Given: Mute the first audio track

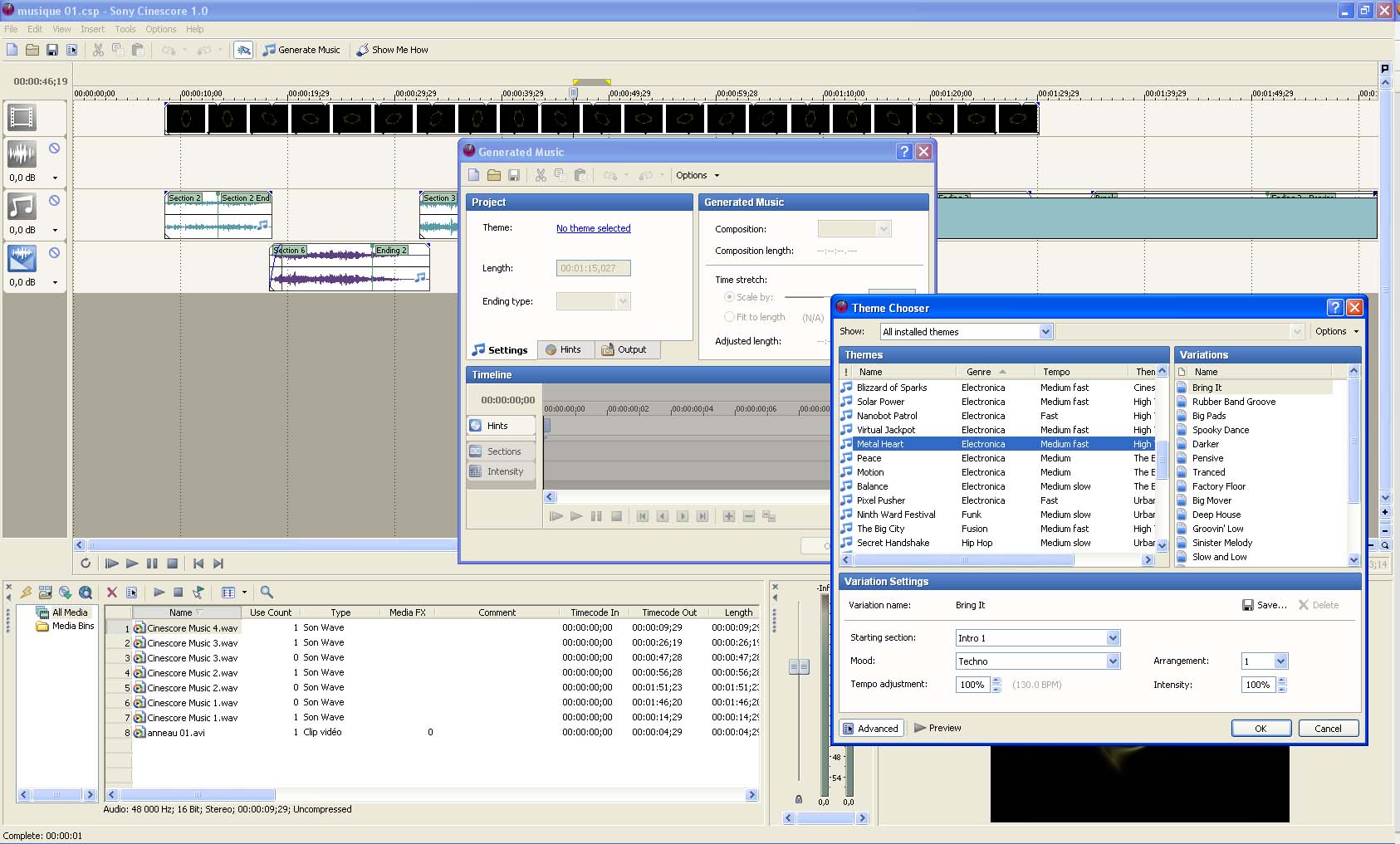Looking at the screenshot, I should click(54, 149).
